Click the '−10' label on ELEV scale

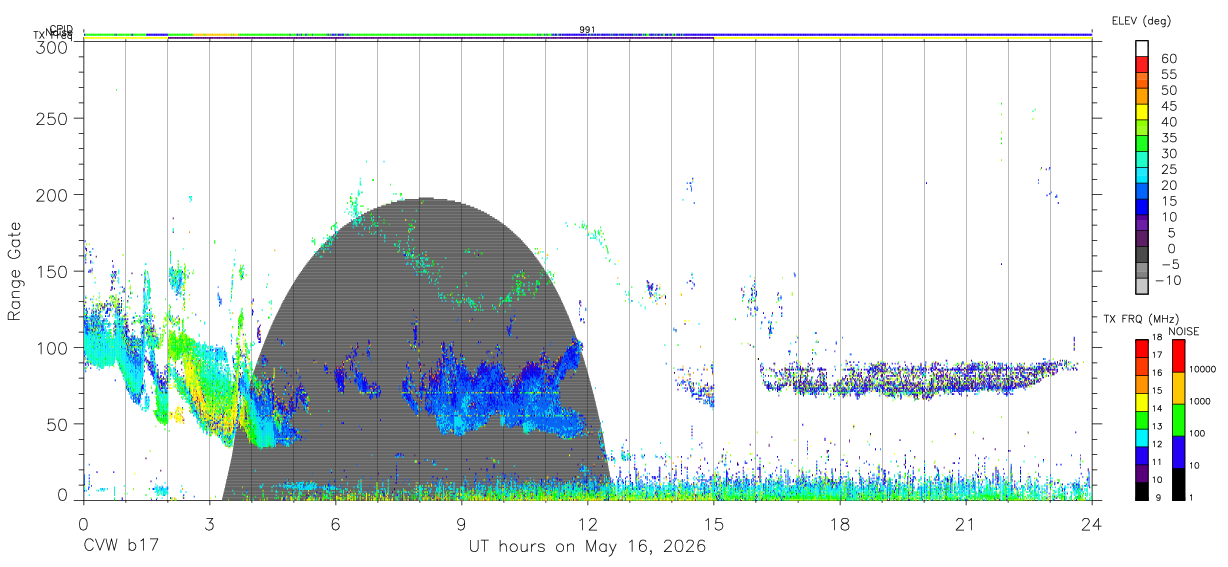tap(1166, 281)
